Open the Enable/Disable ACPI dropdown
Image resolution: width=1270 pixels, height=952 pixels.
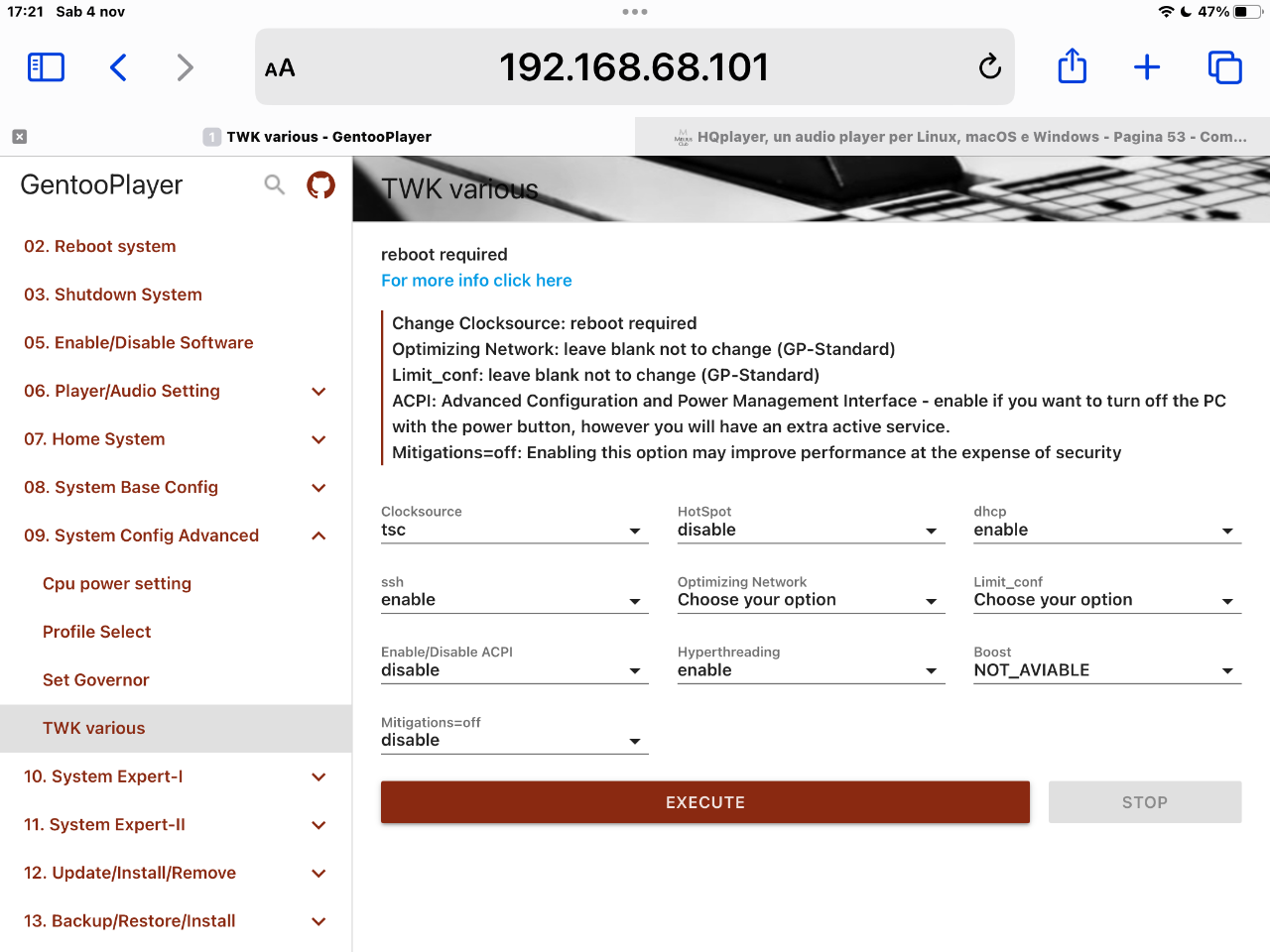click(x=514, y=670)
